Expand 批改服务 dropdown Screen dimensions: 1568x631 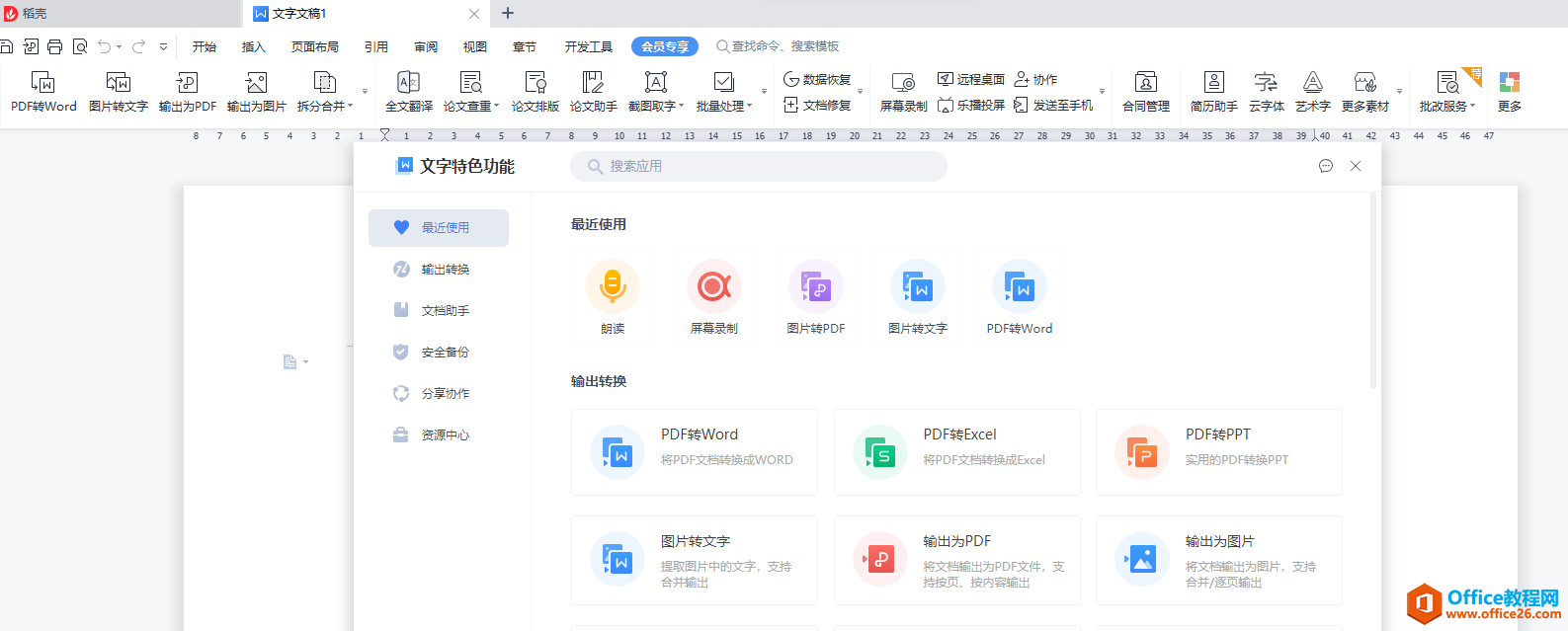1472,106
